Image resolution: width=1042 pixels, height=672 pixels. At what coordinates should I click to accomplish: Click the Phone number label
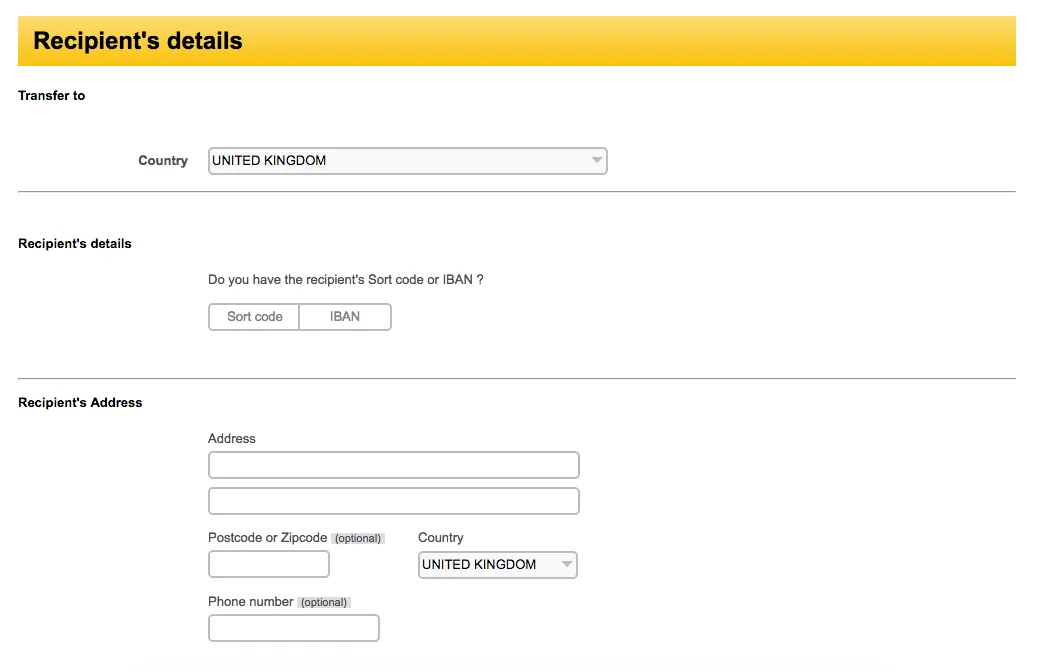tap(250, 602)
